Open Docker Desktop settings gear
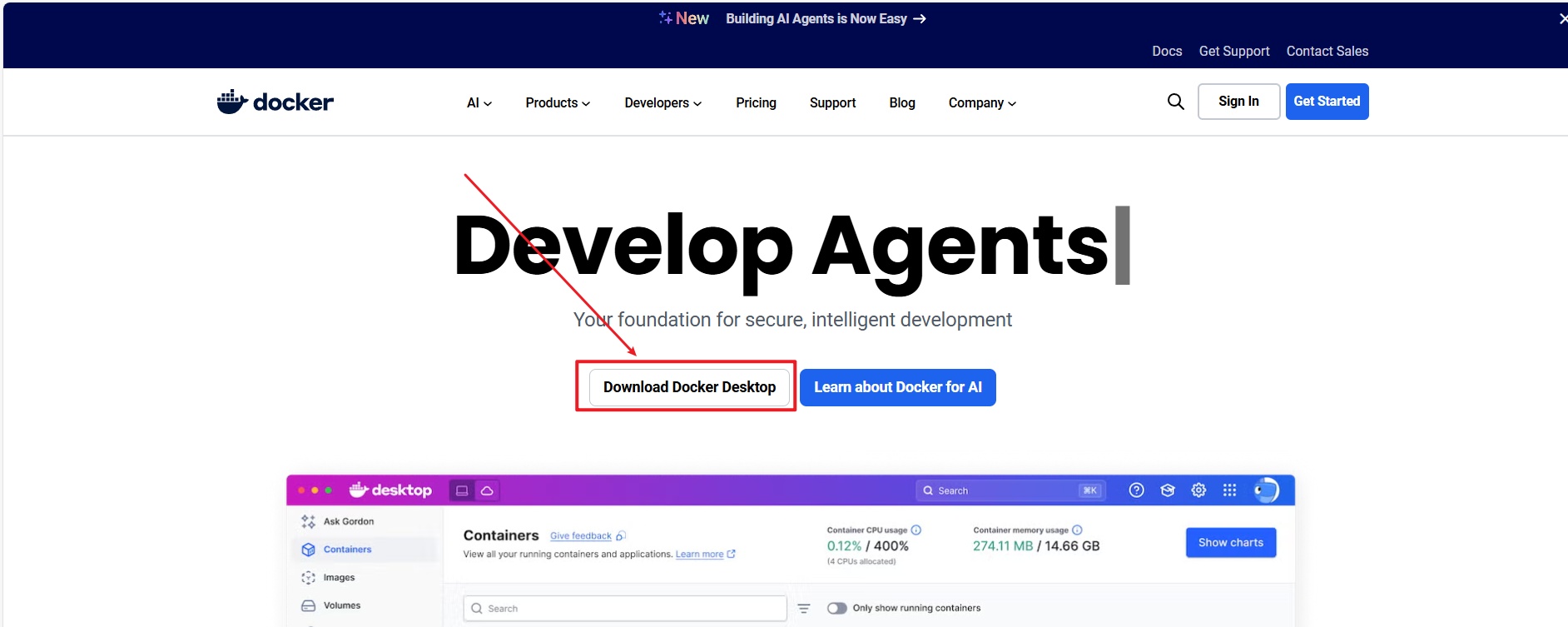1568x627 pixels. 1198,490
